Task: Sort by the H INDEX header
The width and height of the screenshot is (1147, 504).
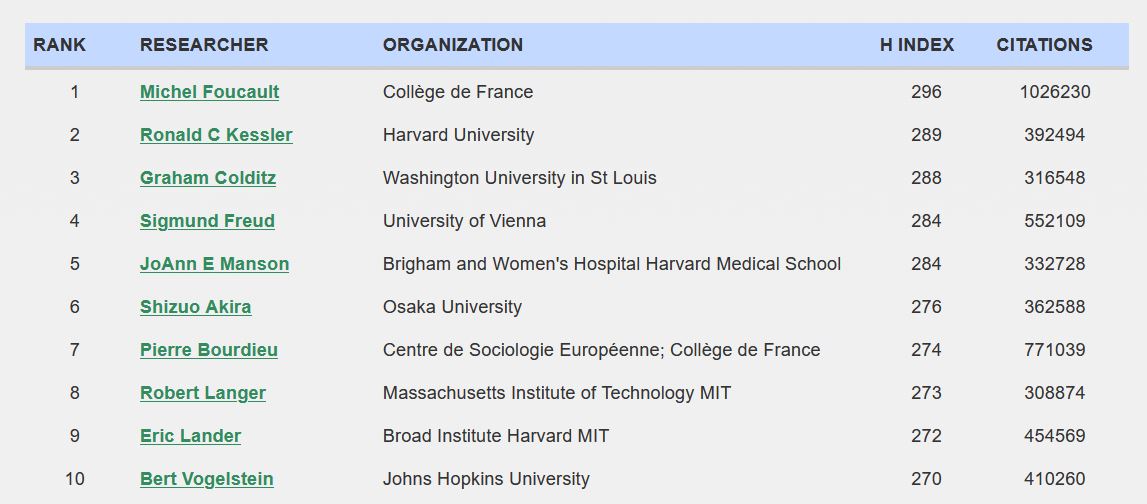Action: [917, 45]
